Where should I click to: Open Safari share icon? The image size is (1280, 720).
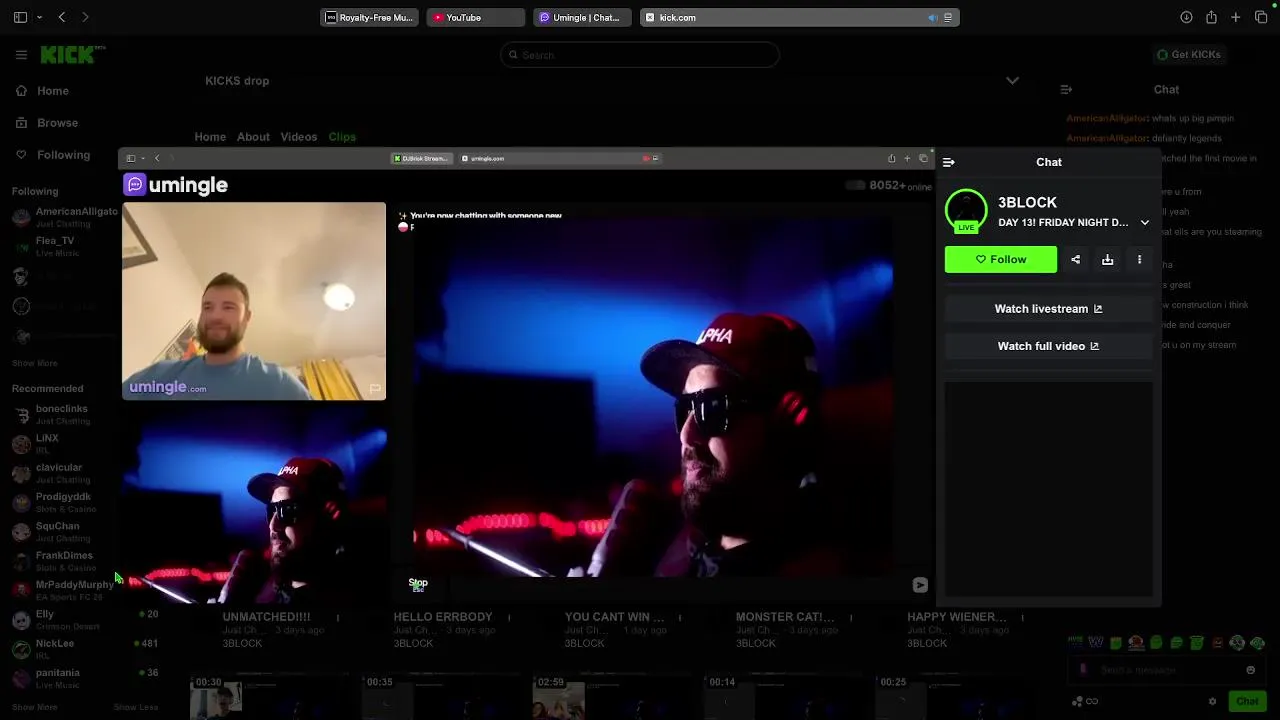(1211, 17)
